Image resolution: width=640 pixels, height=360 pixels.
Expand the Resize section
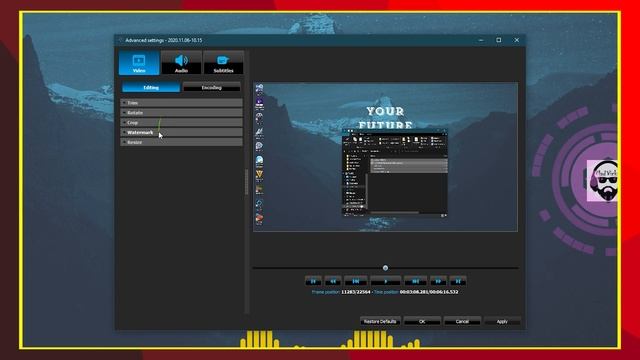tap(181, 142)
